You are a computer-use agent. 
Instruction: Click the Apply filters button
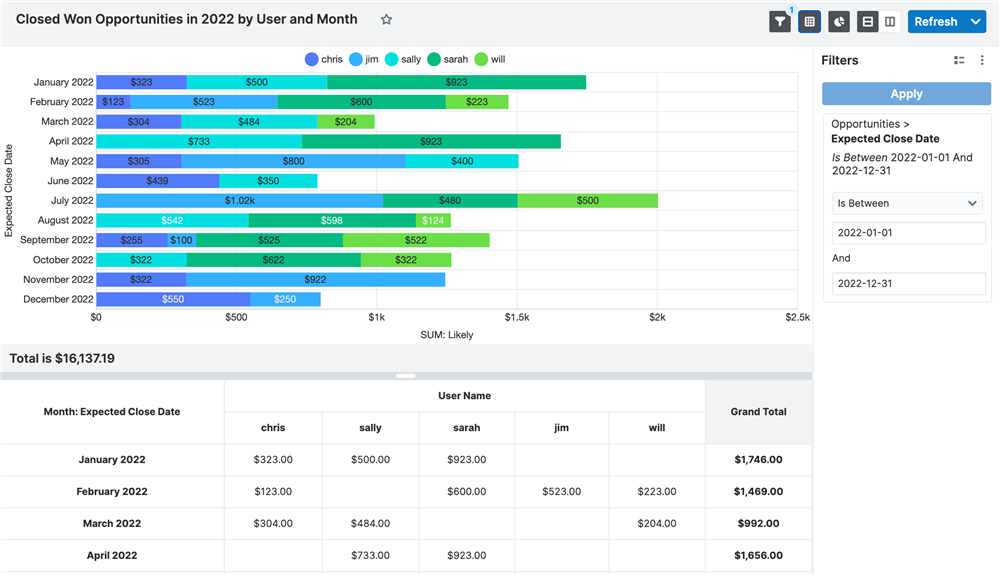906,94
